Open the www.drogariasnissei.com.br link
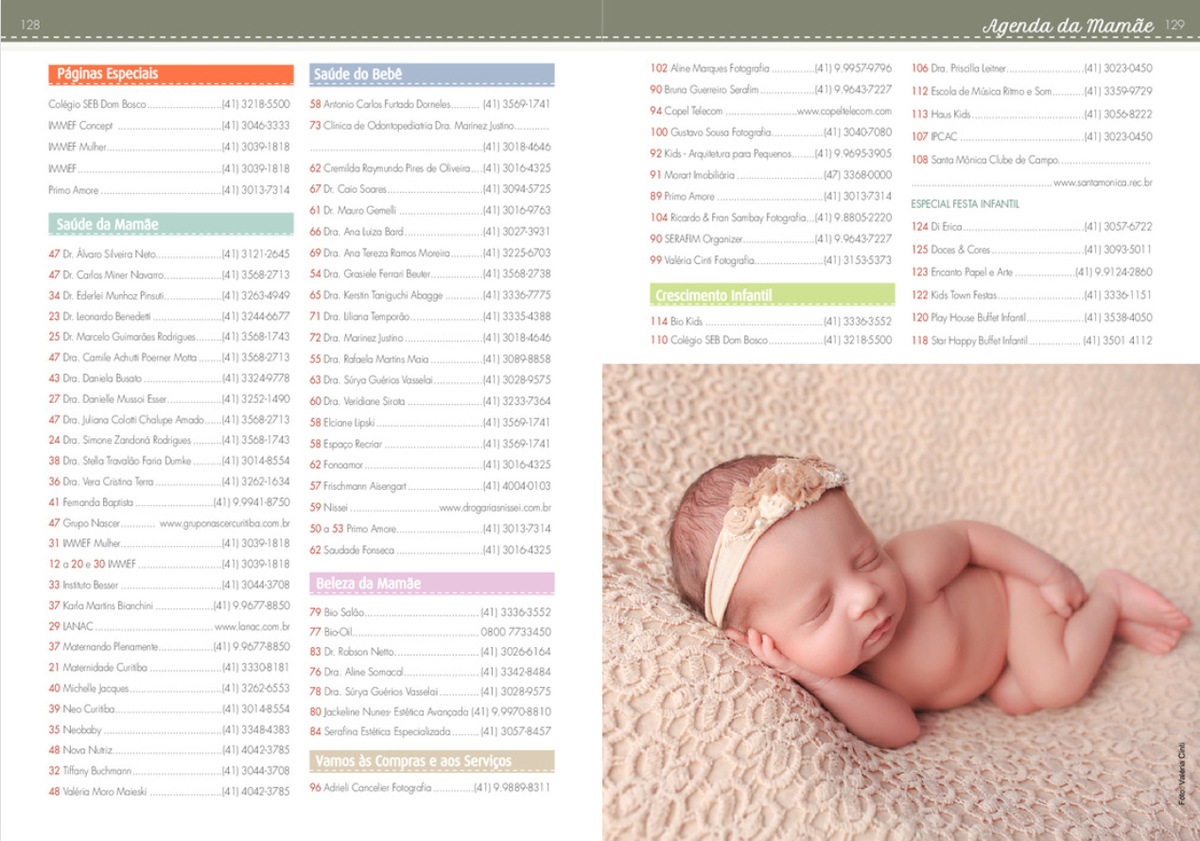This screenshot has height=841, width=1200. click(x=495, y=508)
